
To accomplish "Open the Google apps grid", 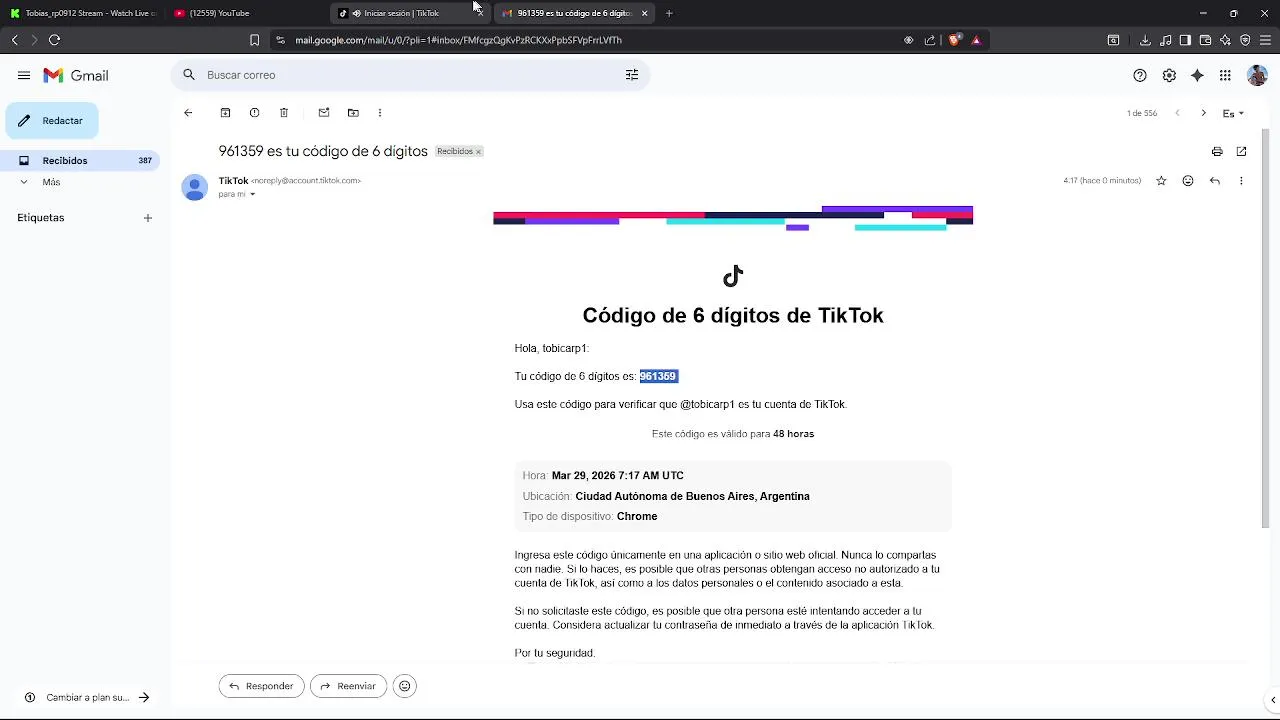I will click(x=1225, y=75).
